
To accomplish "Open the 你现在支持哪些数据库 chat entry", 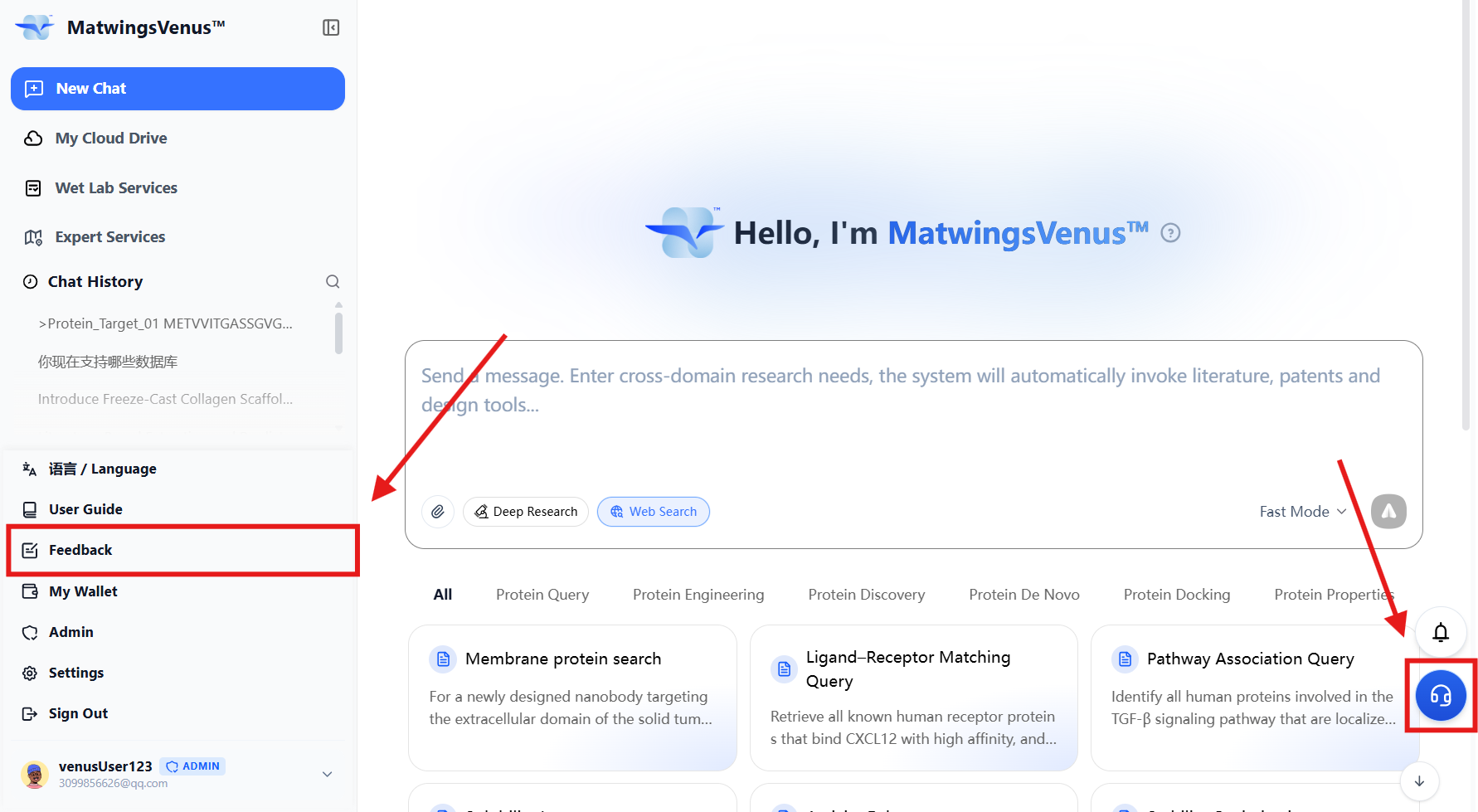I will click(x=108, y=362).
